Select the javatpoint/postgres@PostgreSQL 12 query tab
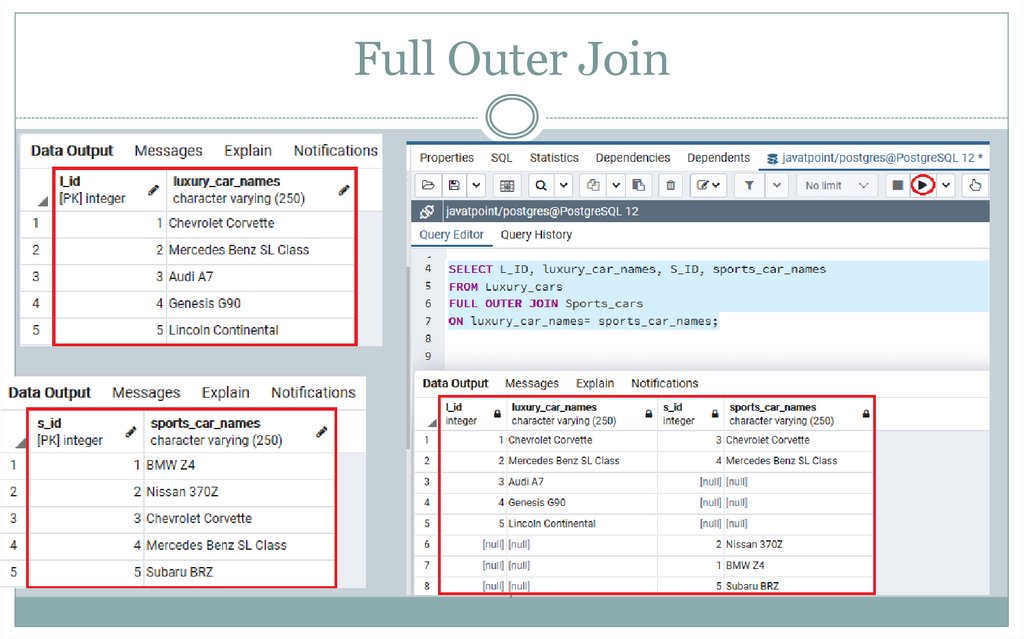Viewport: 1024px width, 639px height. [874, 158]
